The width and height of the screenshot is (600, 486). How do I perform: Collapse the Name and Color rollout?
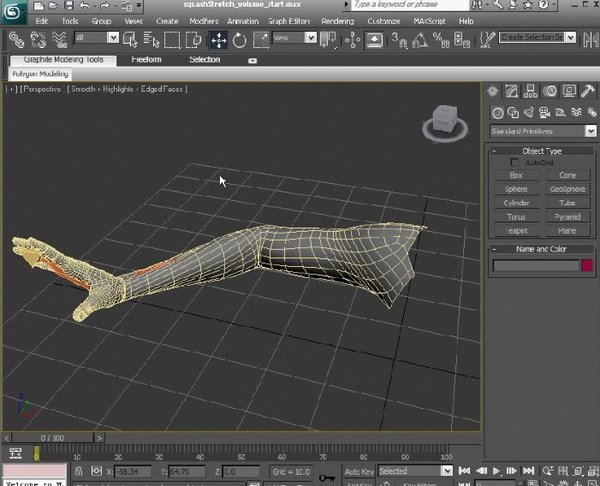[x=542, y=249]
